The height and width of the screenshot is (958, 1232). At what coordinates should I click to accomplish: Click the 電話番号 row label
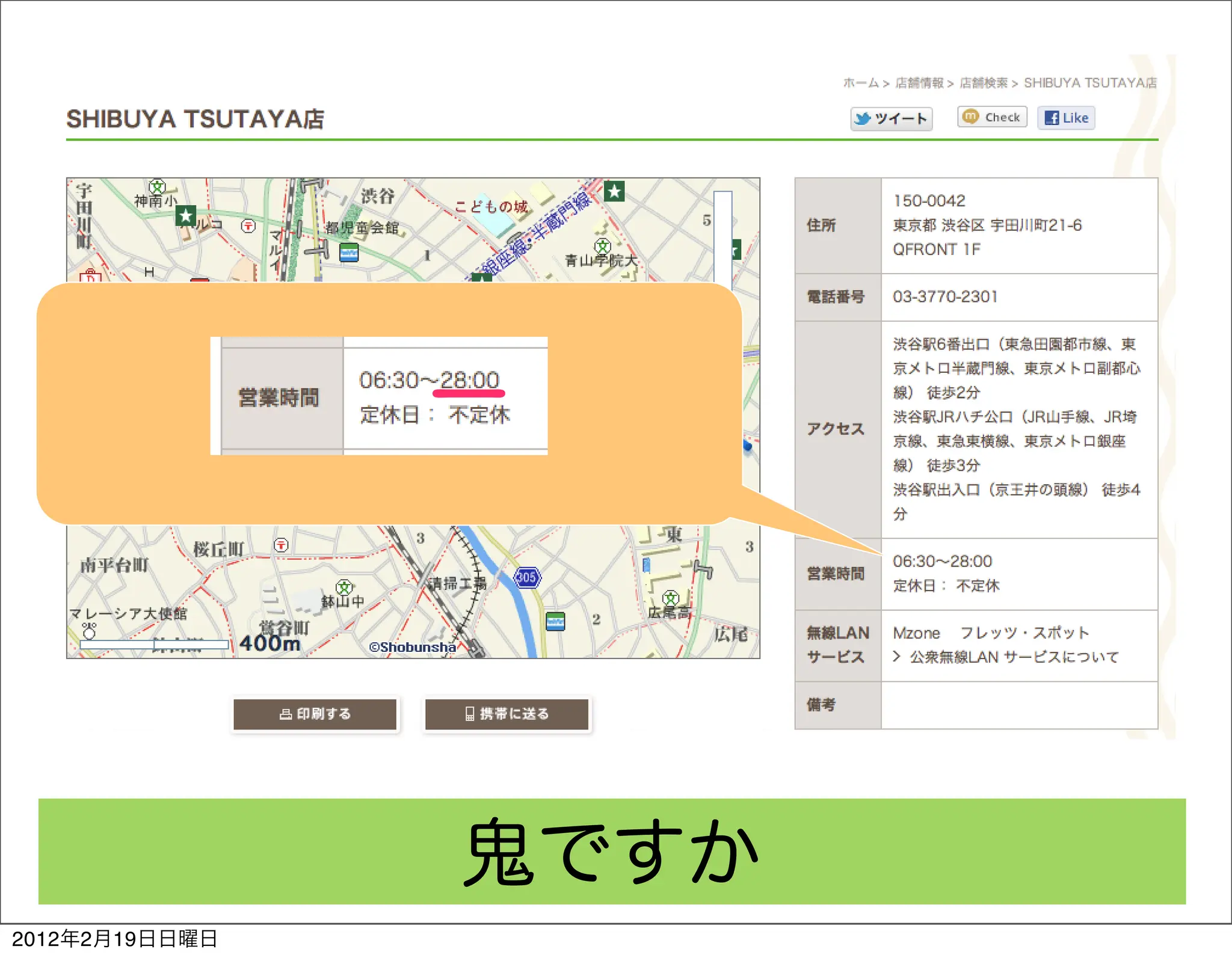tap(836, 296)
